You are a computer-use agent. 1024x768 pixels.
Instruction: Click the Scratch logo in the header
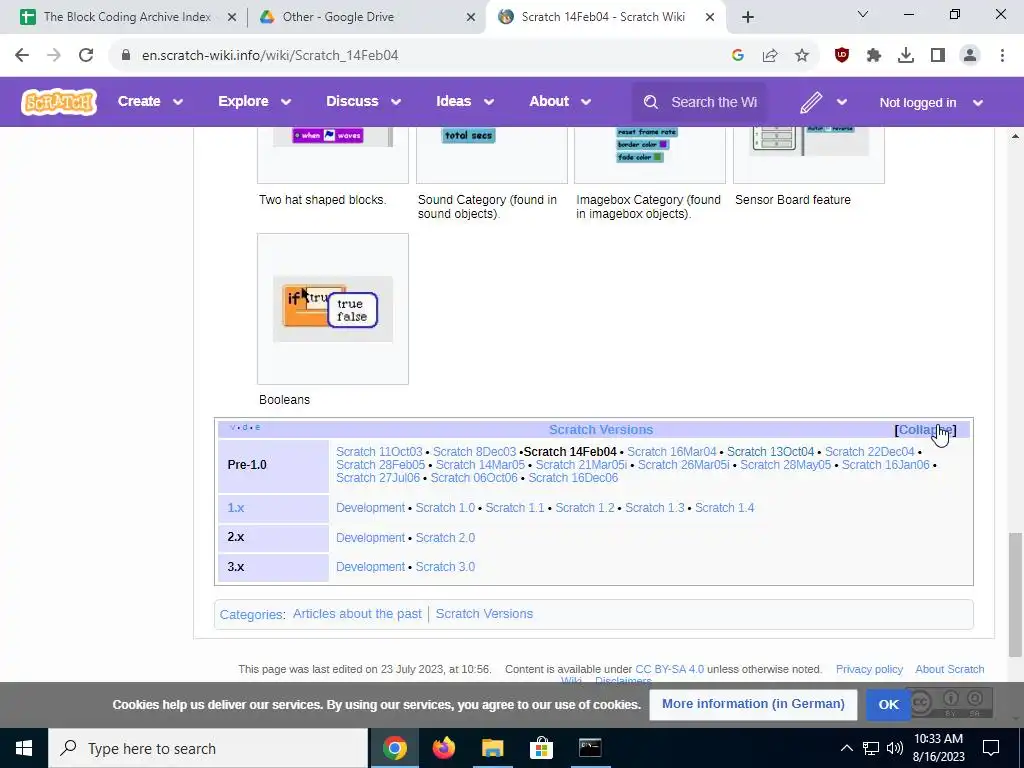[59, 102]
